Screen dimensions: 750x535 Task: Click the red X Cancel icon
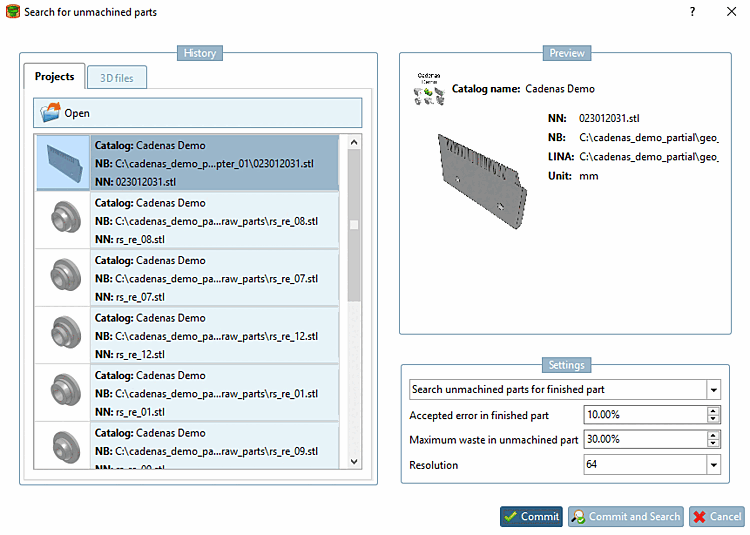(700, 517)
